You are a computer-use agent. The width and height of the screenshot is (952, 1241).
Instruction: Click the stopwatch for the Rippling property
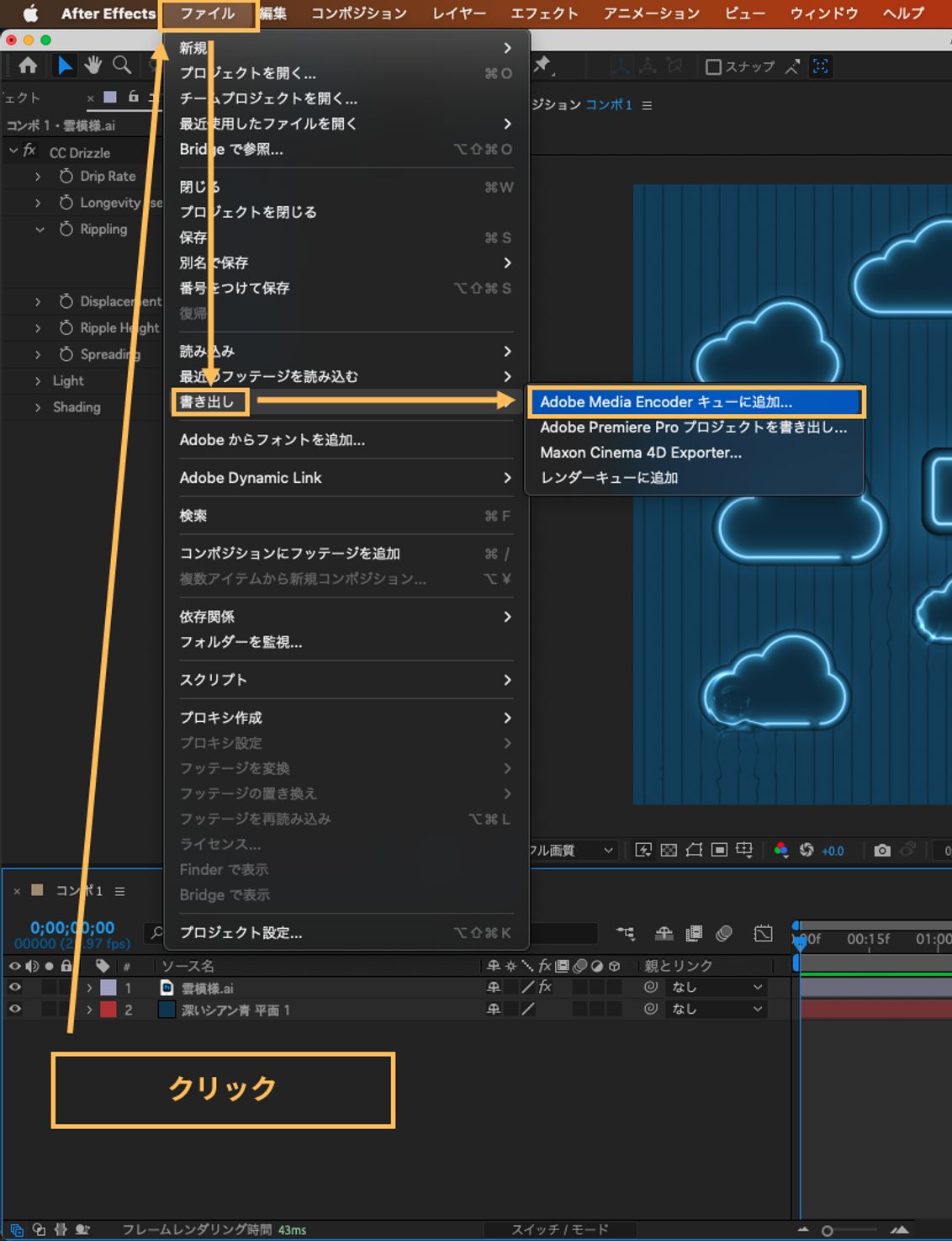point(66,229)
